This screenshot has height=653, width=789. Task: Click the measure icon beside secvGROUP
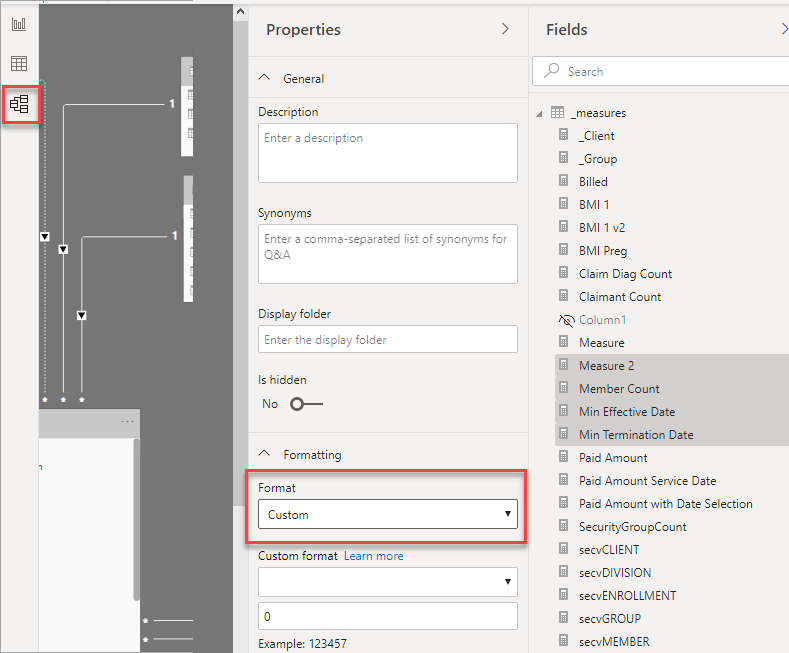pyautogui.click(x=564, y=617)
